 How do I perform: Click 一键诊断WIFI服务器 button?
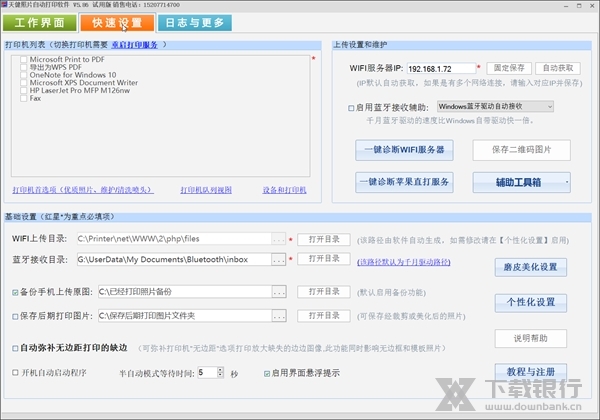[x=404, y=150]
